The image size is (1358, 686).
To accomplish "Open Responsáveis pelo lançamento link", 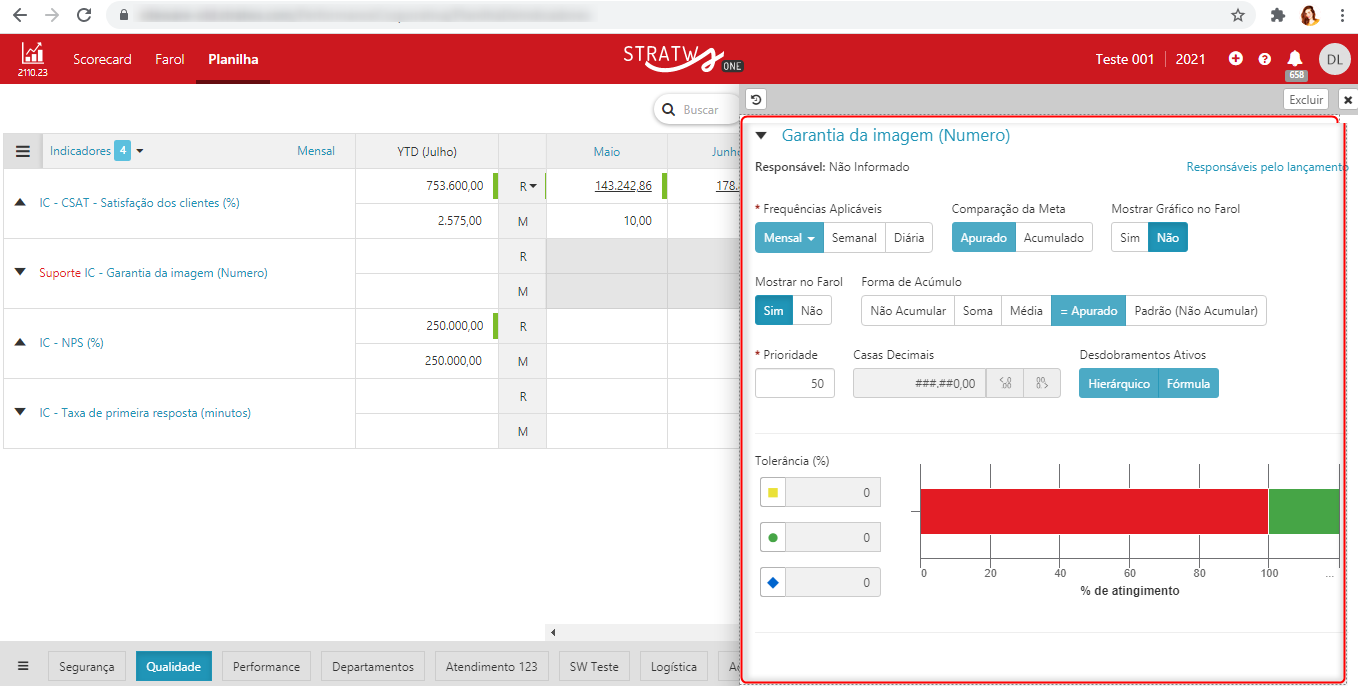I will coord(1267,167).
